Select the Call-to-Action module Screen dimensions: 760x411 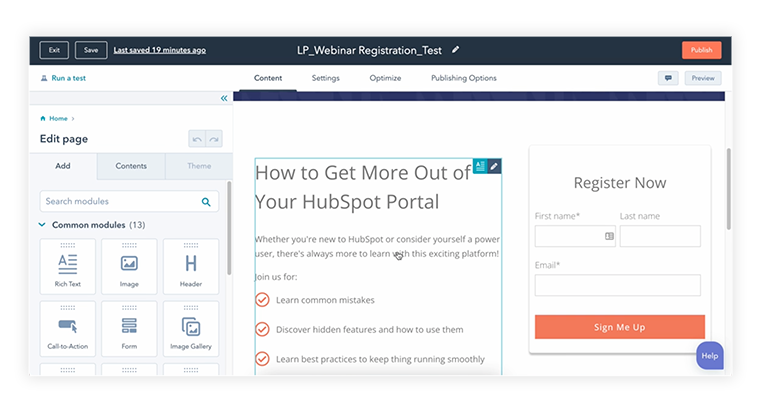[67, 329]
